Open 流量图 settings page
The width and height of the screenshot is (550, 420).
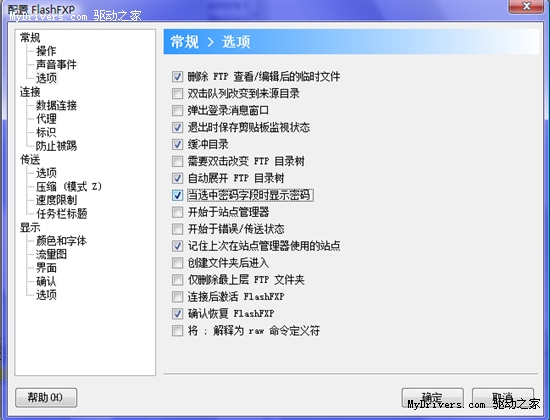51,254
